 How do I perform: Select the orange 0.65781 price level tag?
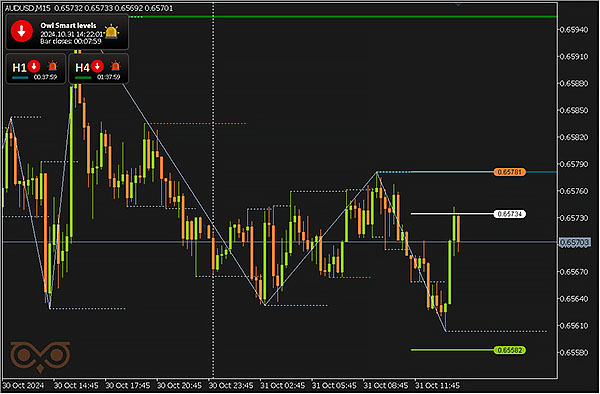point(509,172)
